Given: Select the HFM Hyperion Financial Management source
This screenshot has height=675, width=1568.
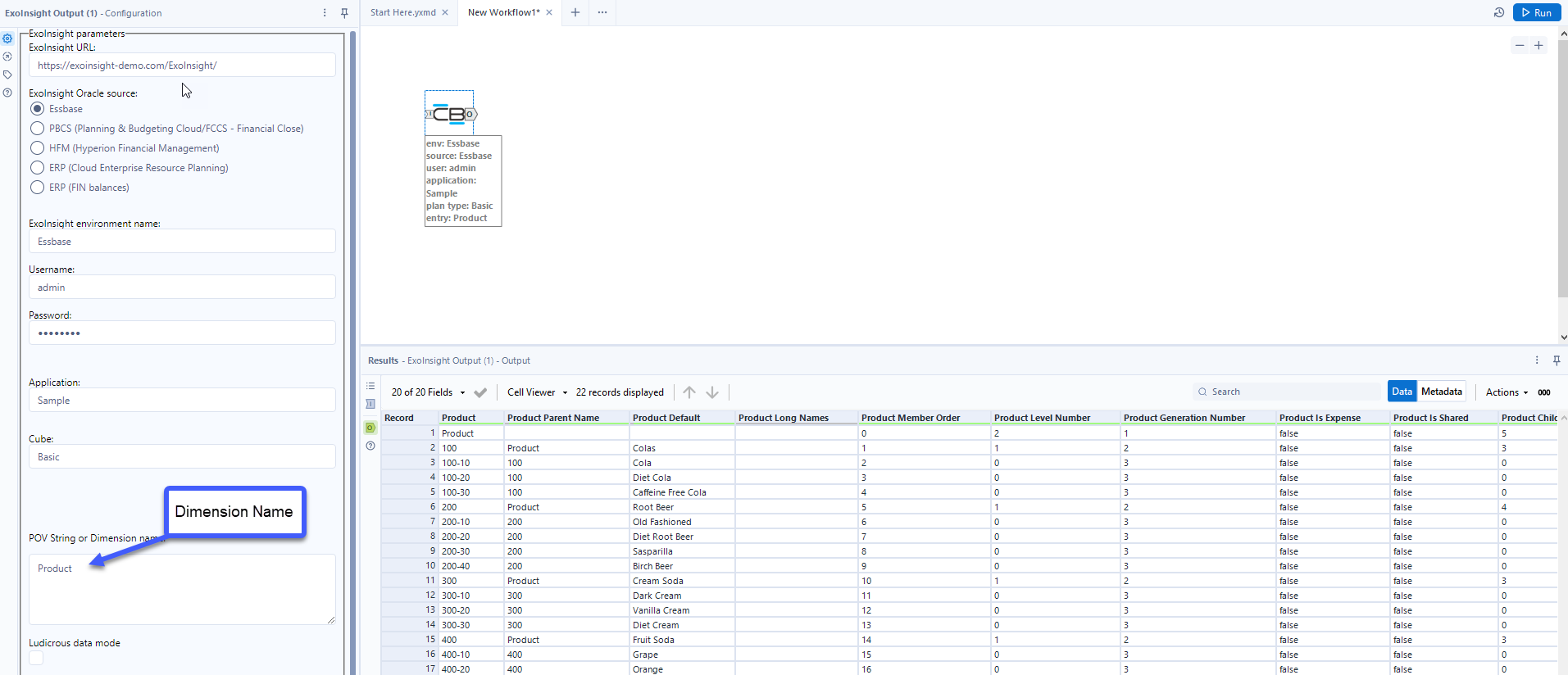Looking at the screenshot, I should point(37,148).
